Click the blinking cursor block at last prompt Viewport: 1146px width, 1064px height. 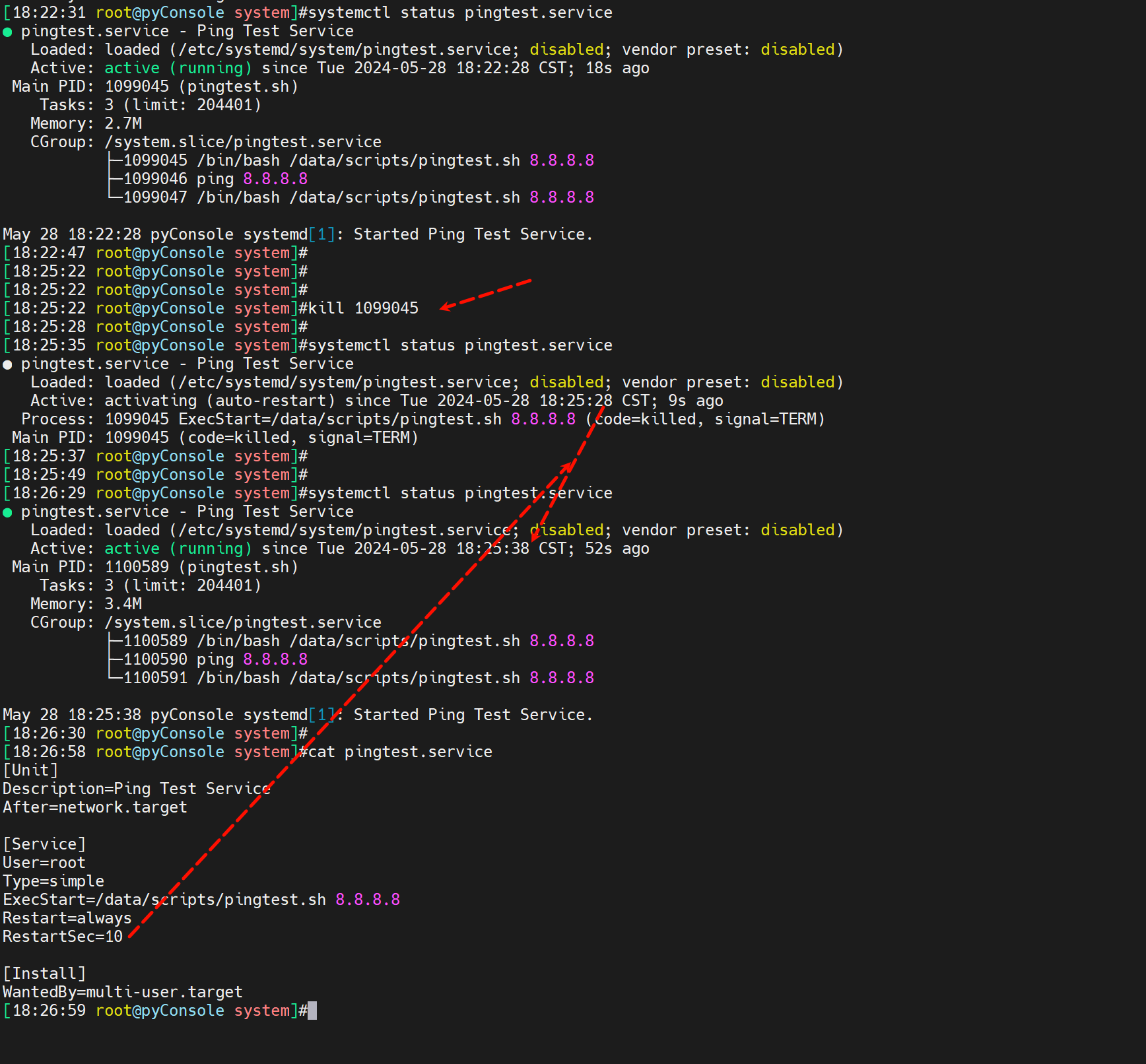tap(312, 1011)
